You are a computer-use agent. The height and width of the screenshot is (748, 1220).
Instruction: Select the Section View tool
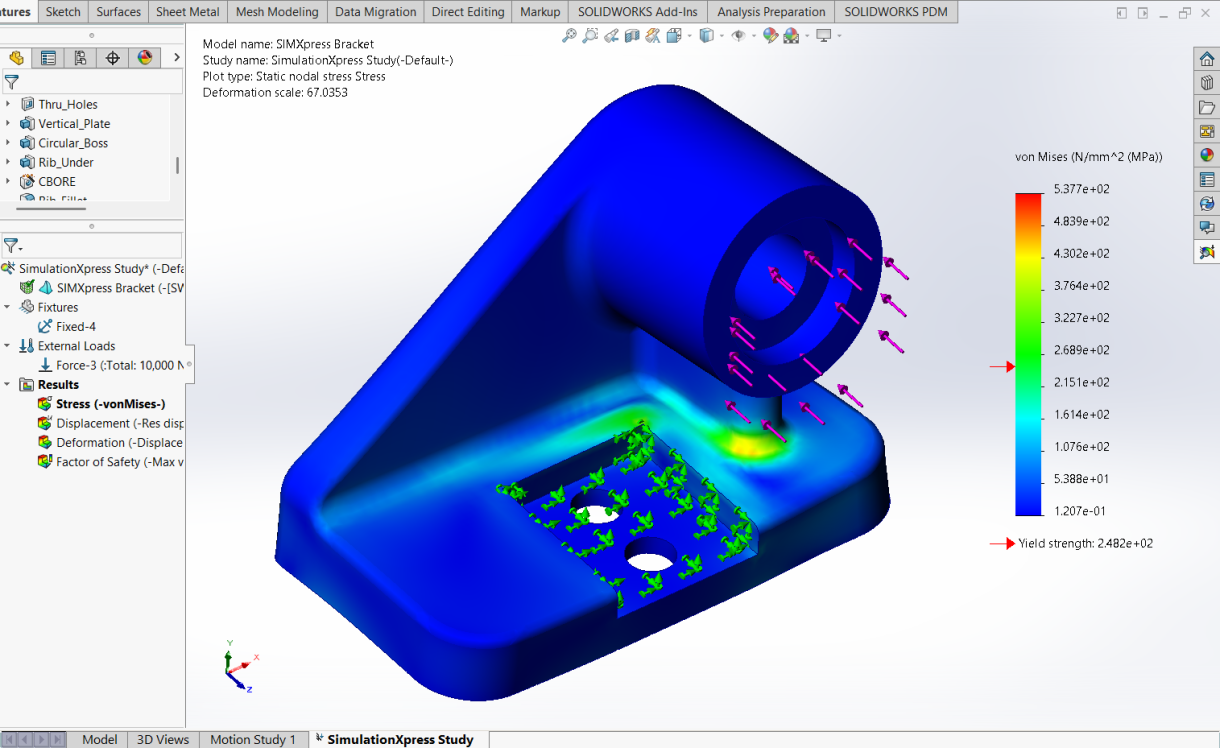click(632, 36)
